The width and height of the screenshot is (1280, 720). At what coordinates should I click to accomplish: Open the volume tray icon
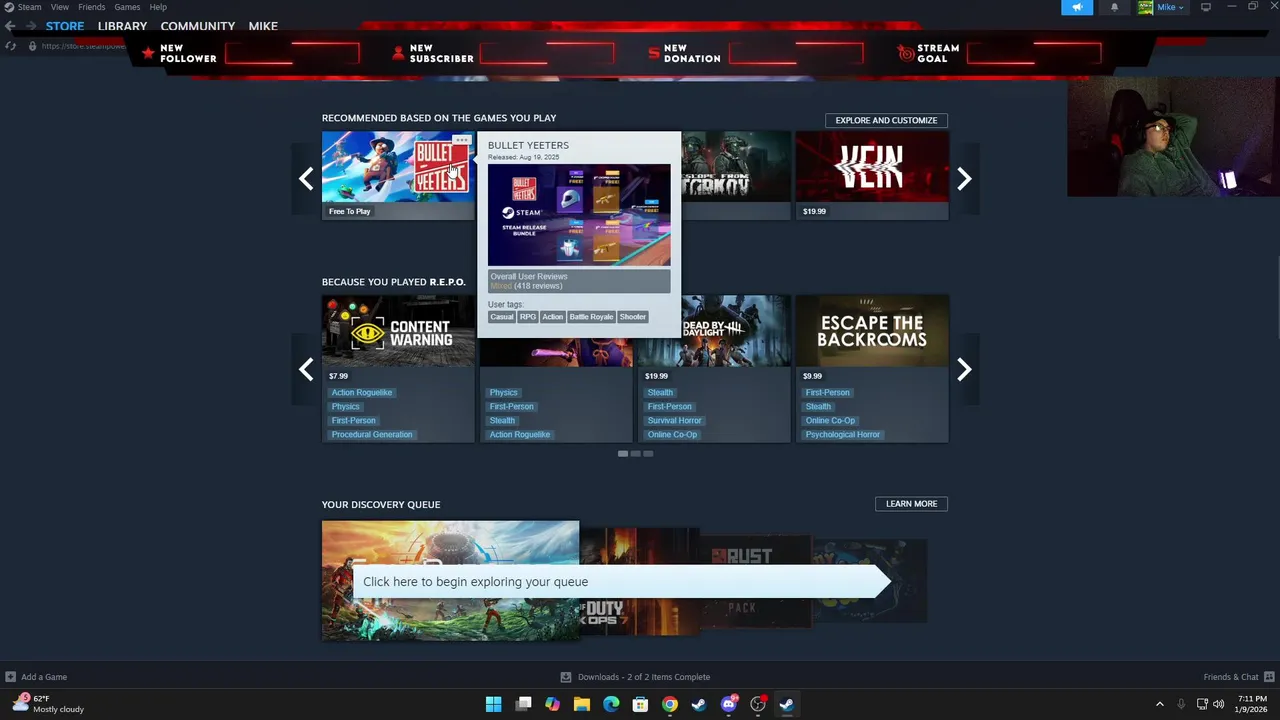click(1218, 704)
